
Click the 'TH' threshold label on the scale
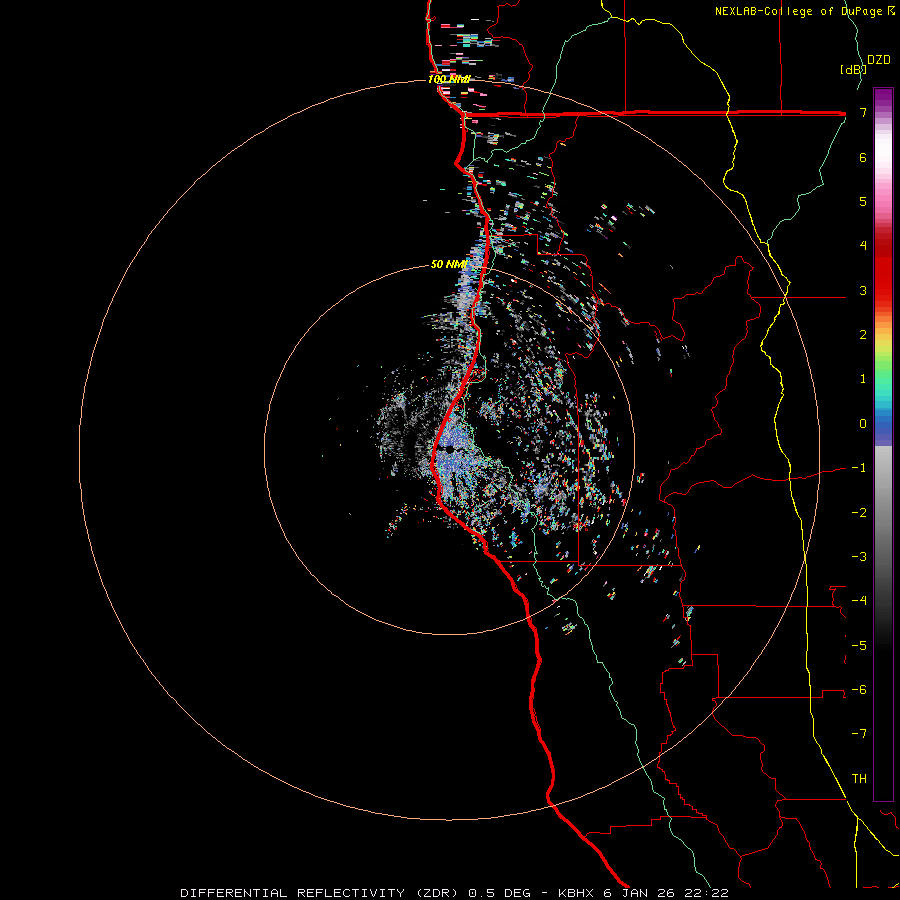(859, 779)
